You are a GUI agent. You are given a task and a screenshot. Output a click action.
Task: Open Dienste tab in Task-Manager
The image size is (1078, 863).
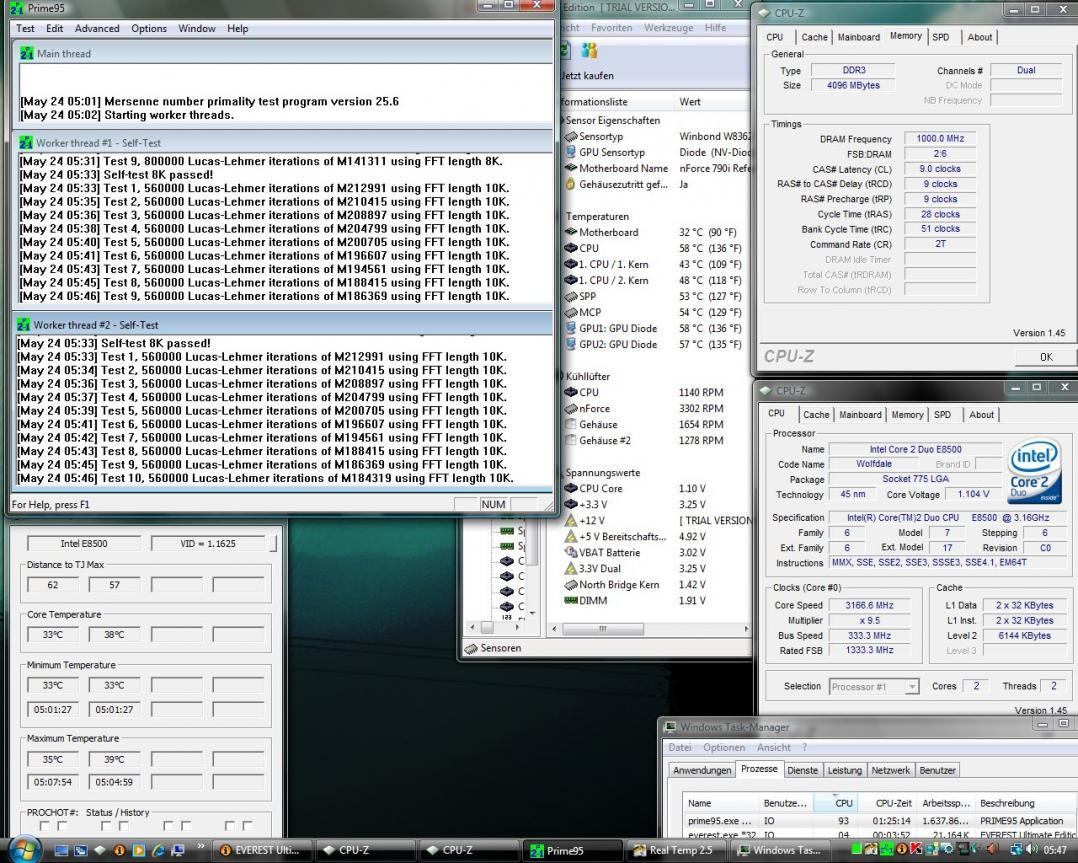[802, 770]
